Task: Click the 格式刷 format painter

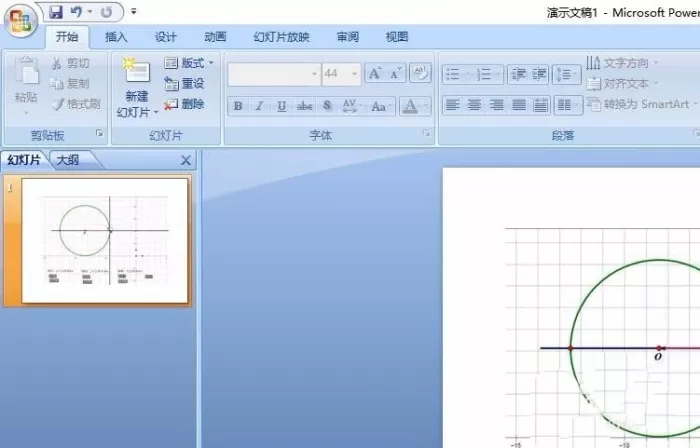Action: coord(75,104)
